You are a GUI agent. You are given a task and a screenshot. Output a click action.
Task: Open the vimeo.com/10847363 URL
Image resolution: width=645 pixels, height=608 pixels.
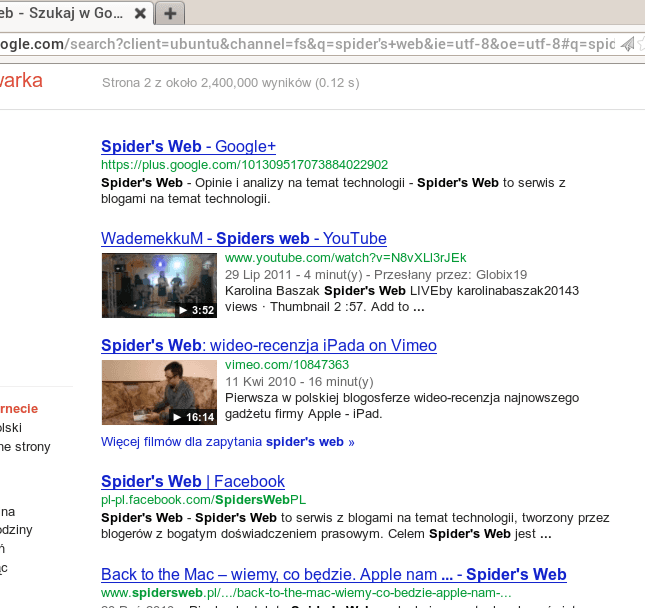pos(287,365)
